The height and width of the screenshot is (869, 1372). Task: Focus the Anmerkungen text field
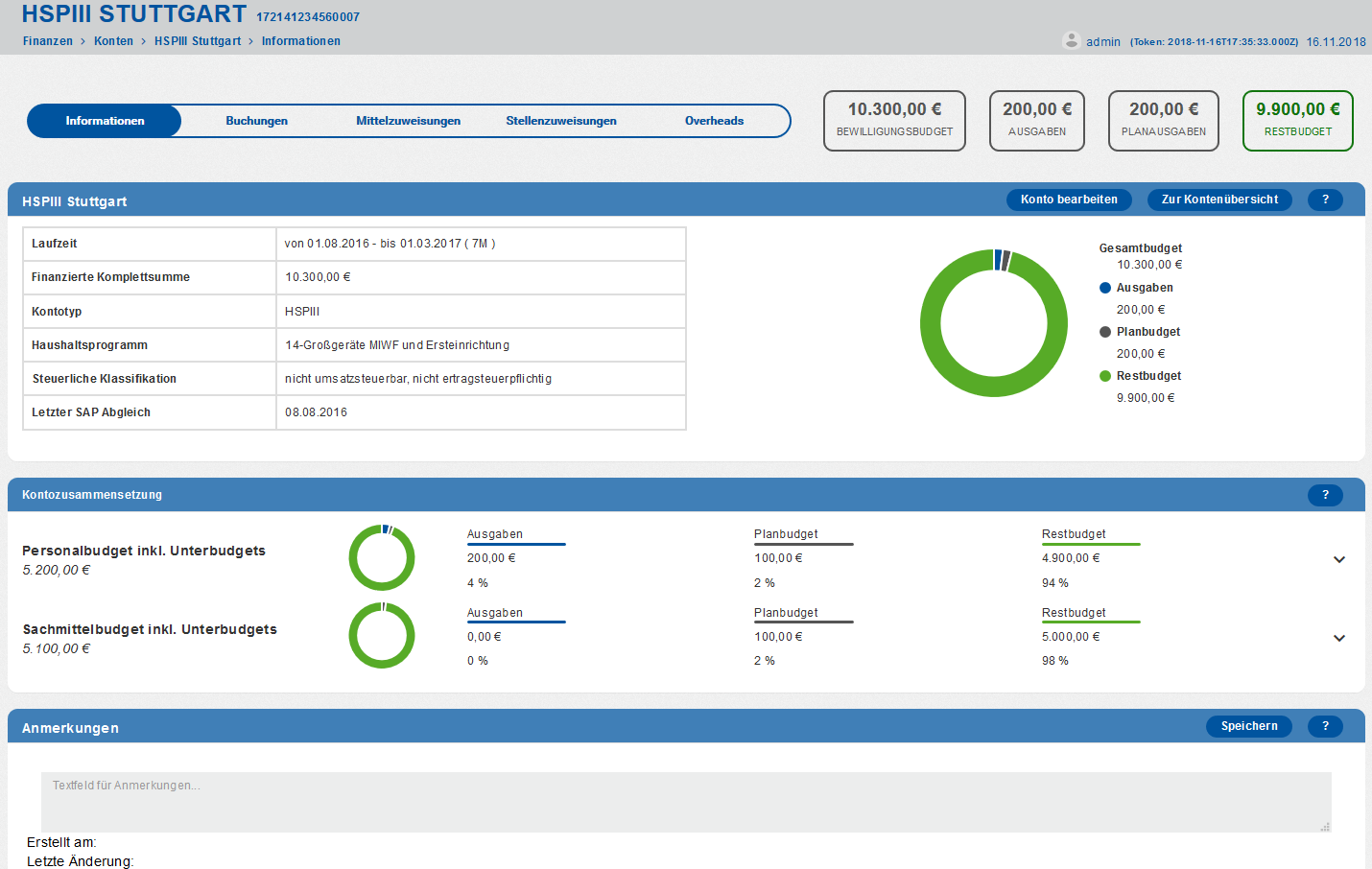[685, 802]
